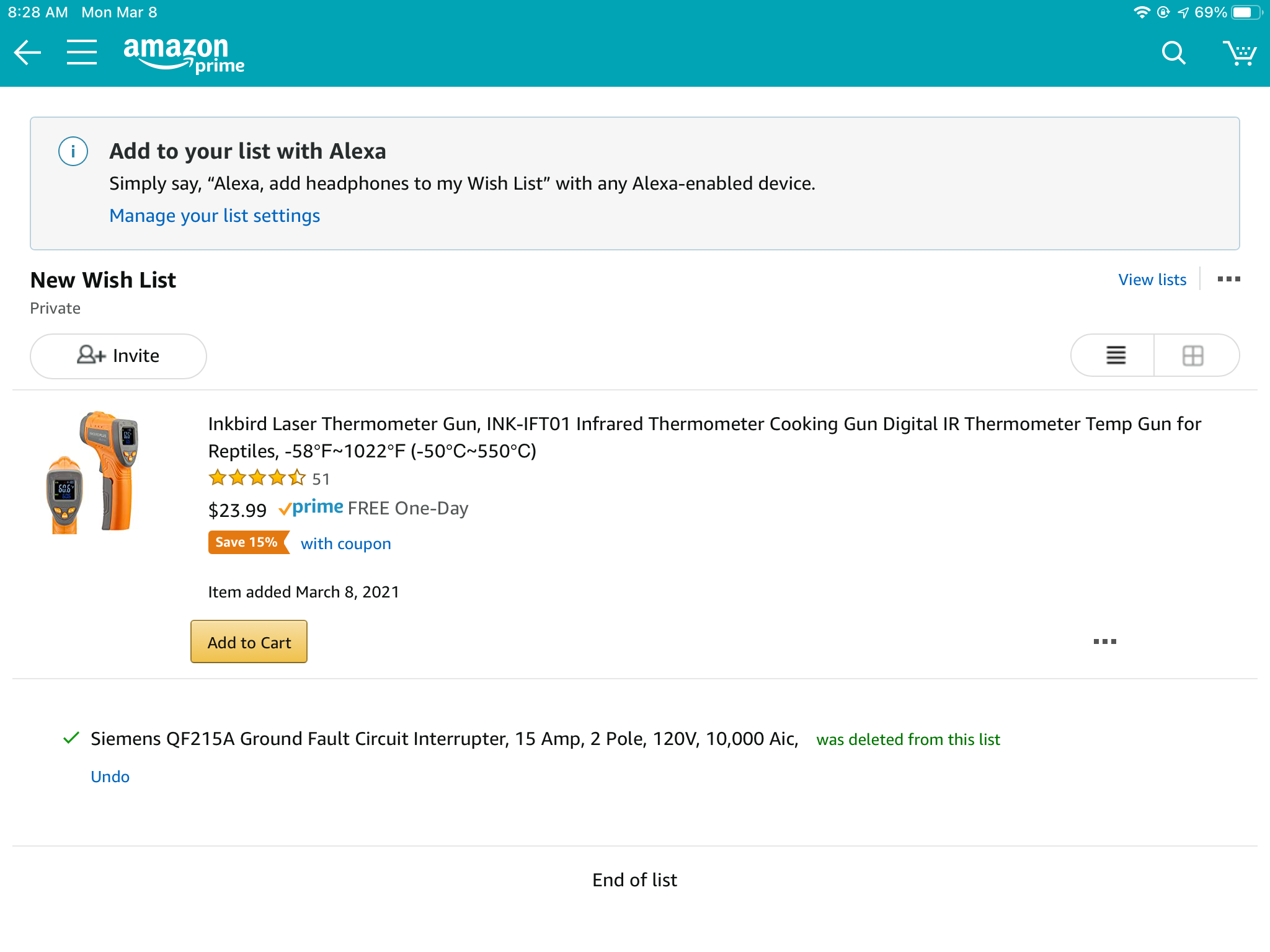This screenshot has height=952, width=1270.
Task: Click the Inkbird thermometer product image
Action: (x=93, y=472)
